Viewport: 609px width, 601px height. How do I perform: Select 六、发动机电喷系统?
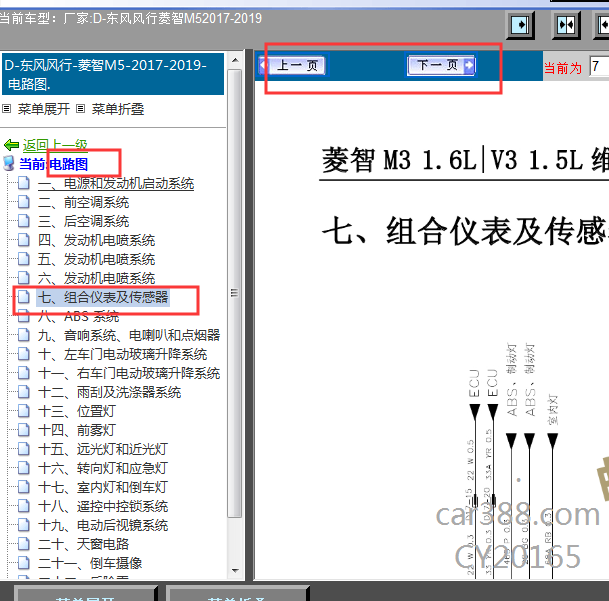coord(96,279)
